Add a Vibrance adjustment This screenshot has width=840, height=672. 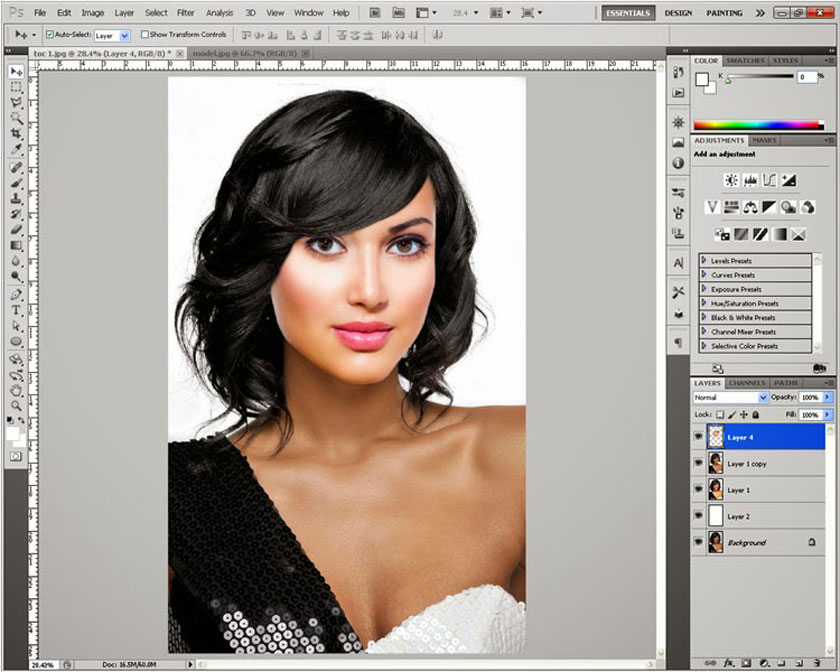(712, 207)
